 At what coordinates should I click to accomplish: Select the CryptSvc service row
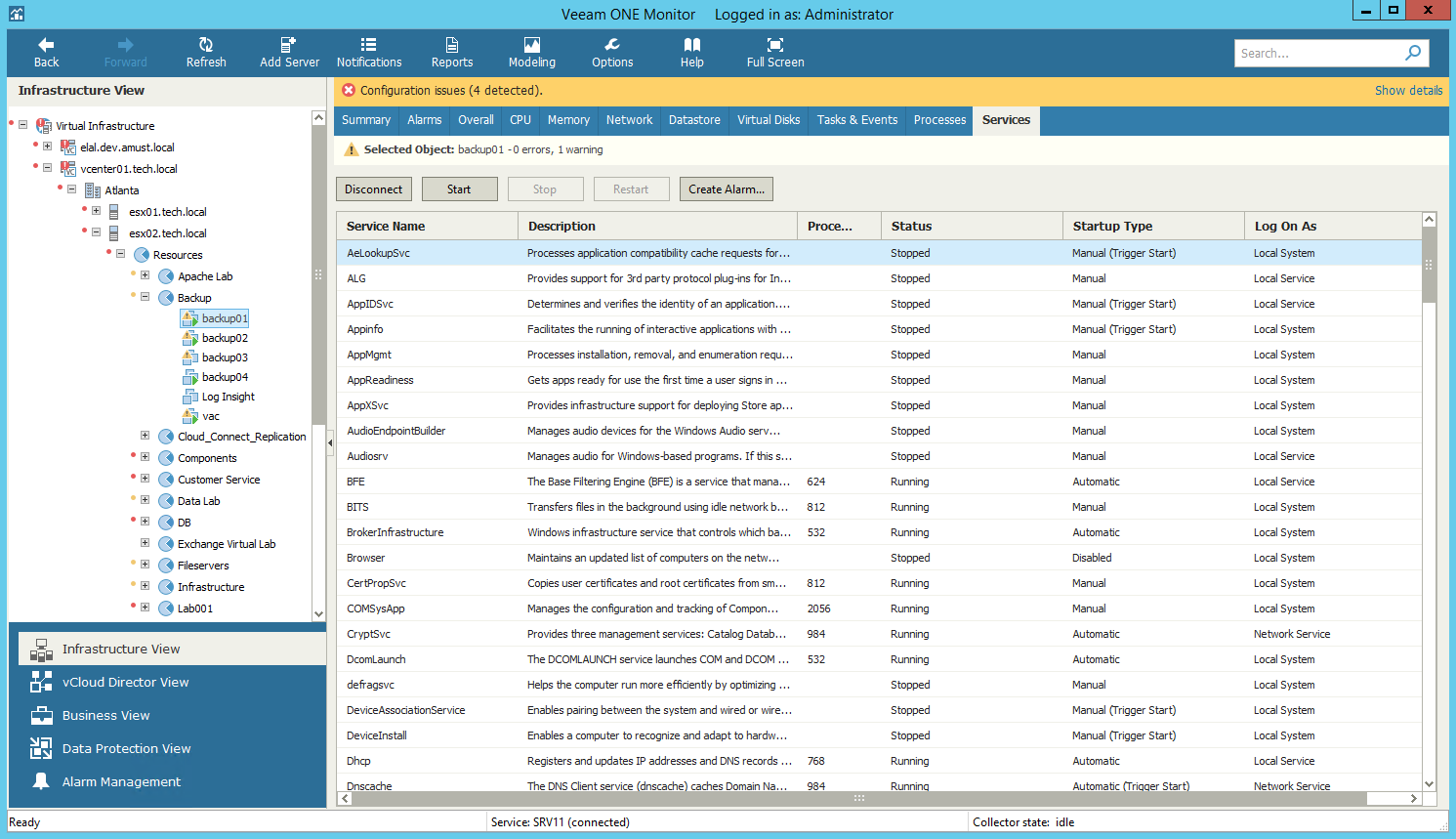(879, 634)
